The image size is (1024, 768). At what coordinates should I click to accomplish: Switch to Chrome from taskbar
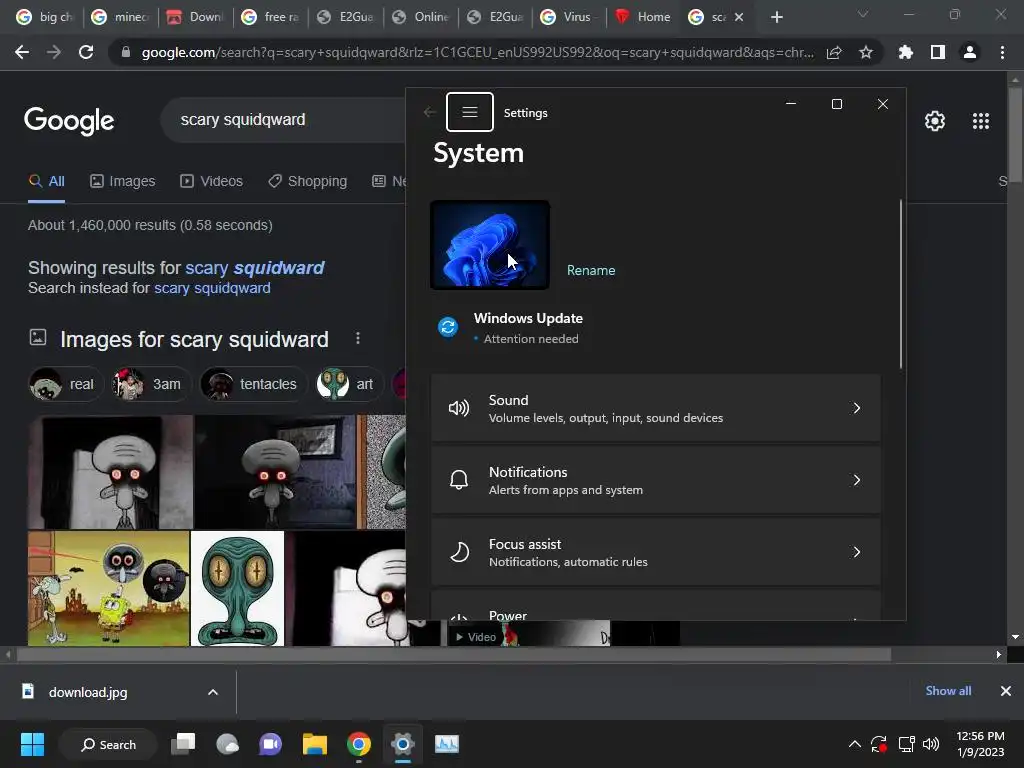[359, 744]
